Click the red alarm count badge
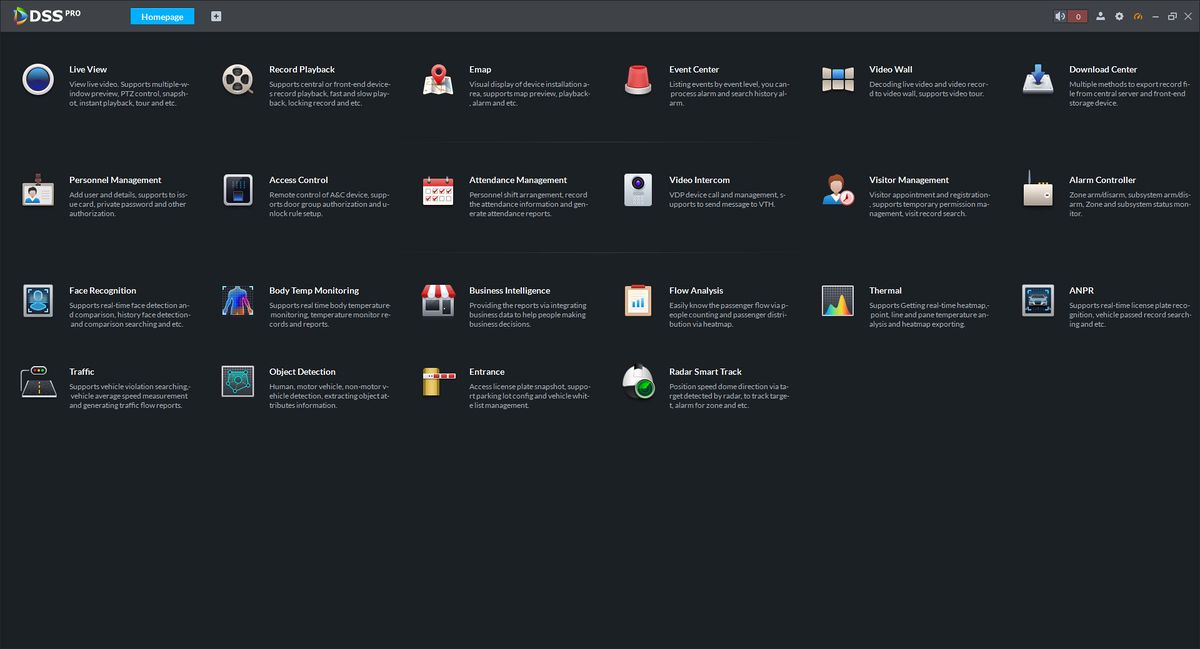The height and width of the screenshot is (649, 1200). tap(1078, 16)
